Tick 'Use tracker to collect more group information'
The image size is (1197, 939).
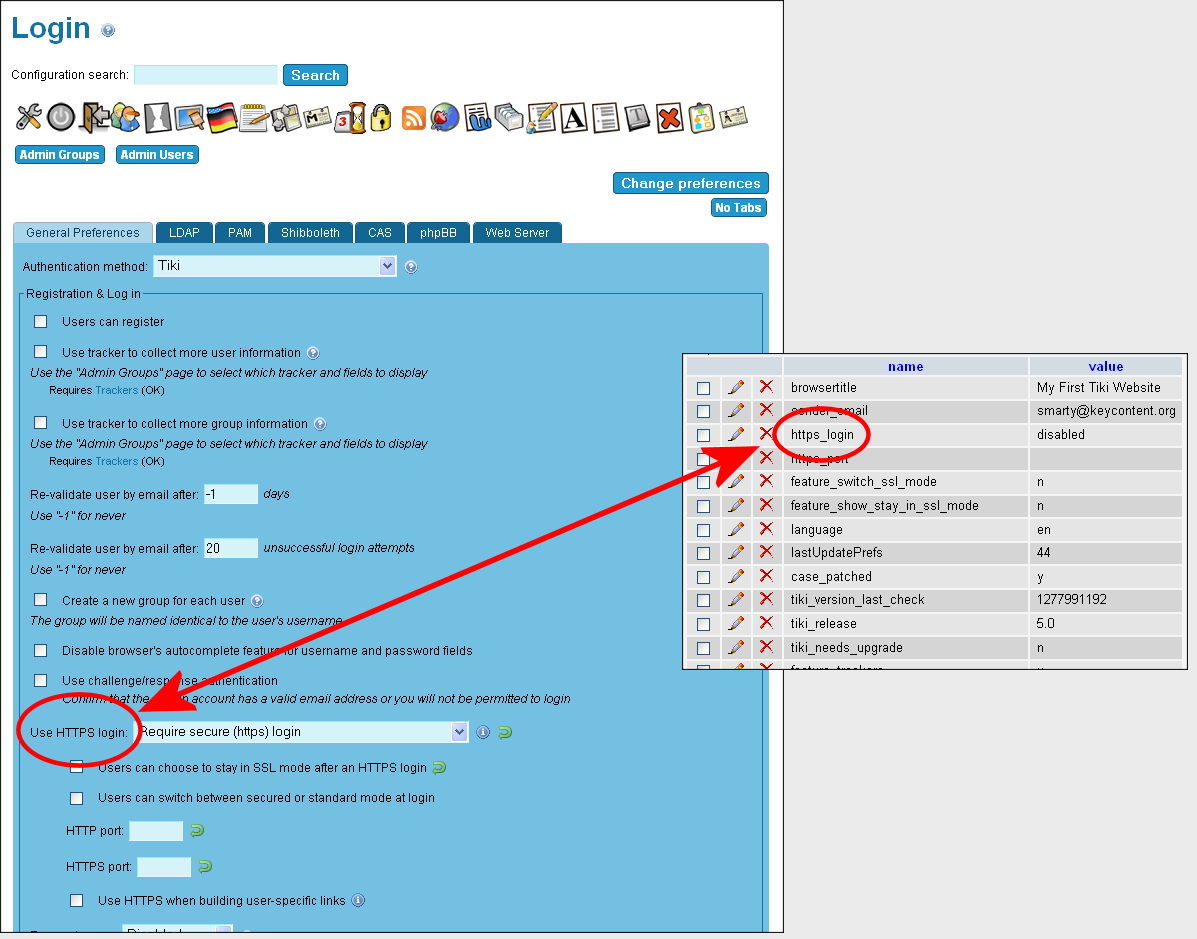click(x=41, y=423)
